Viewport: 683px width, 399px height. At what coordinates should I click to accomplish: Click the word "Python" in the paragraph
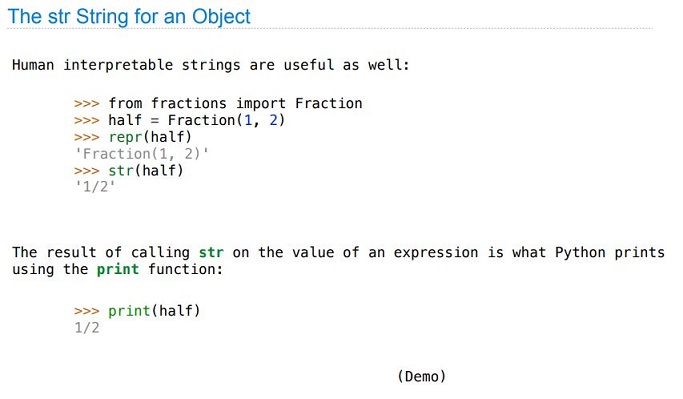(x=580, y=253)
